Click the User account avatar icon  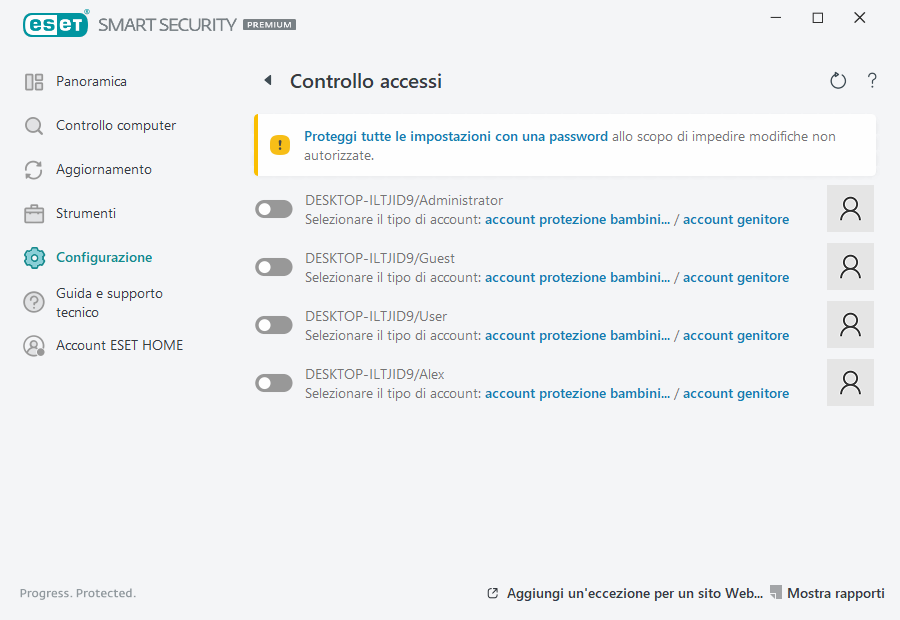tap(850, 325)
